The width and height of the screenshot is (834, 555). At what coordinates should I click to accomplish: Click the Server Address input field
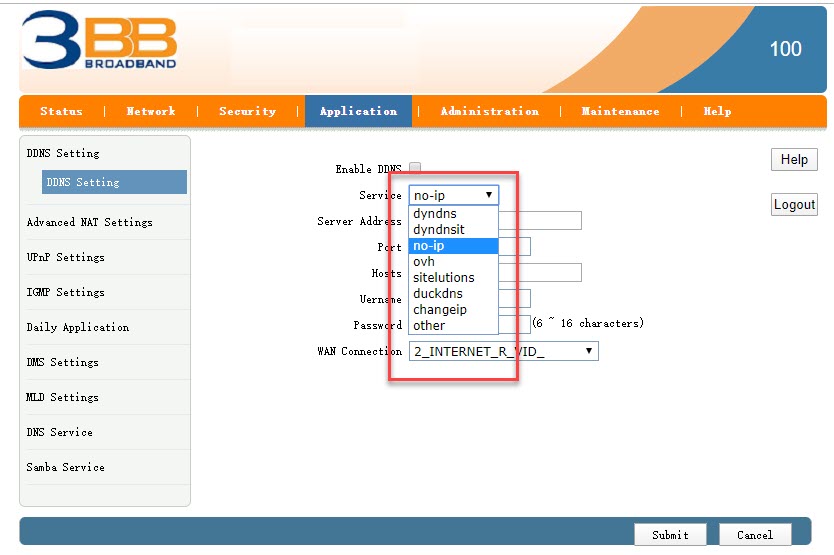click(540, 220)
